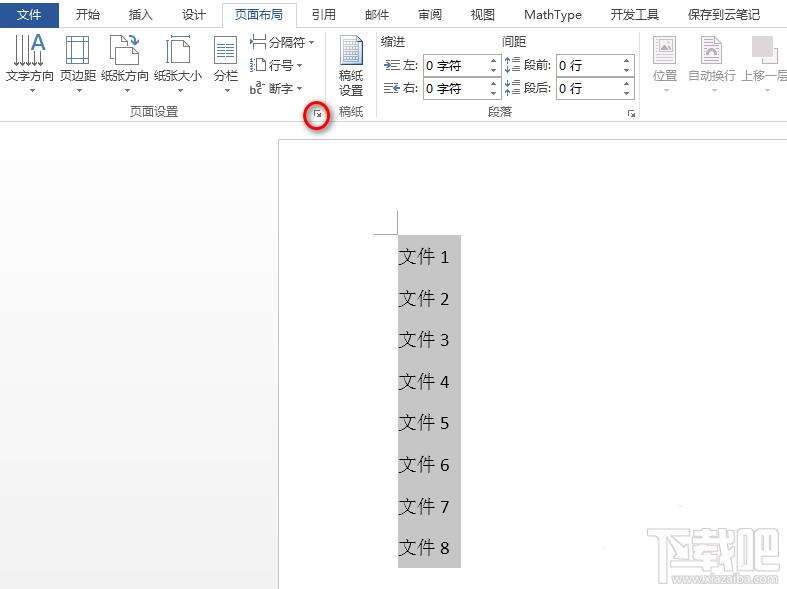Screen dimensions: 787x589
Task: Select the 页面布局 page layout tab
Action: click(x=259, y=15)
